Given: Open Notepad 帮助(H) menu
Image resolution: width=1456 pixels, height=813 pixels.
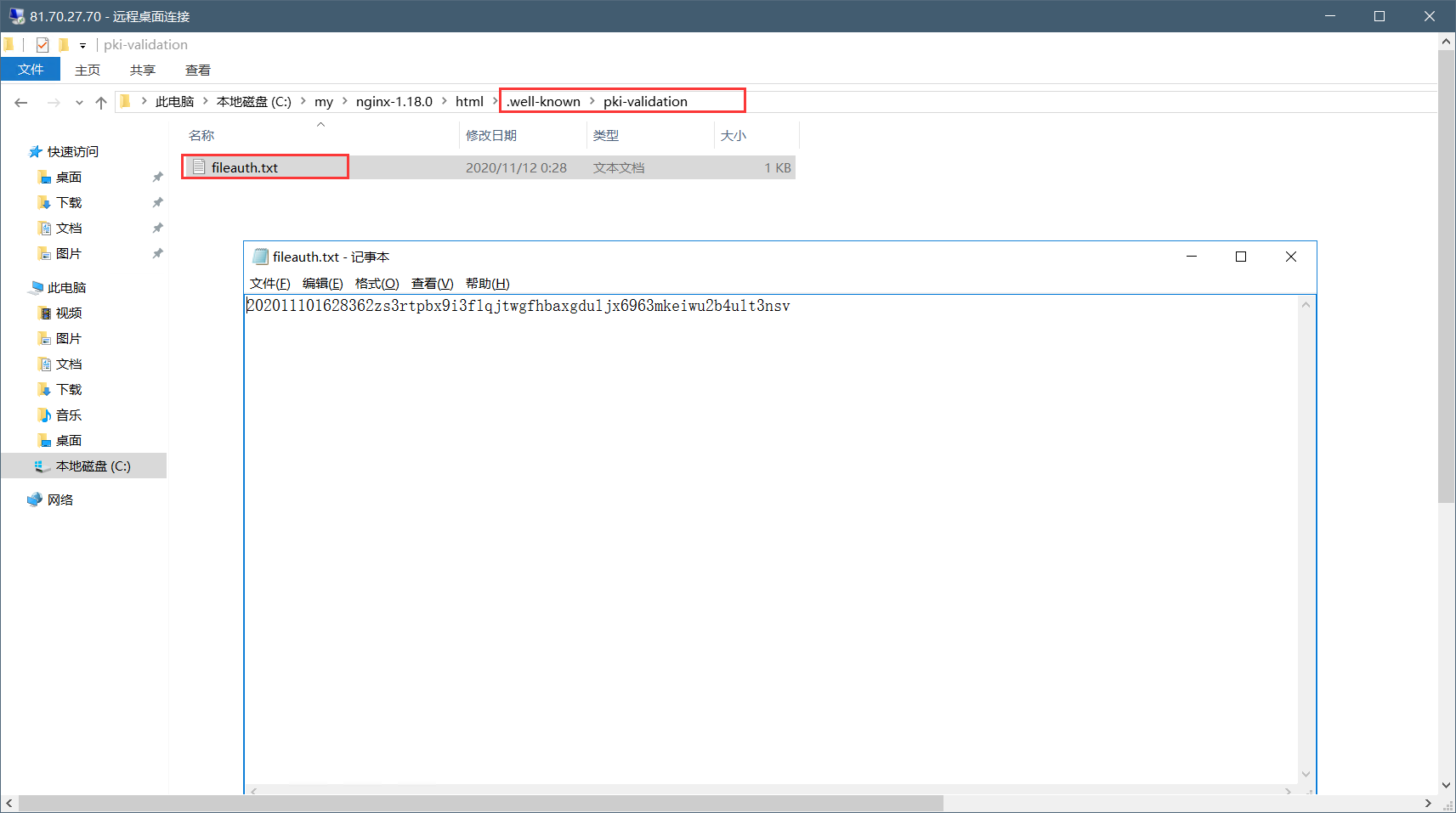Looking at the screenshot, I should tap(487, 284).
